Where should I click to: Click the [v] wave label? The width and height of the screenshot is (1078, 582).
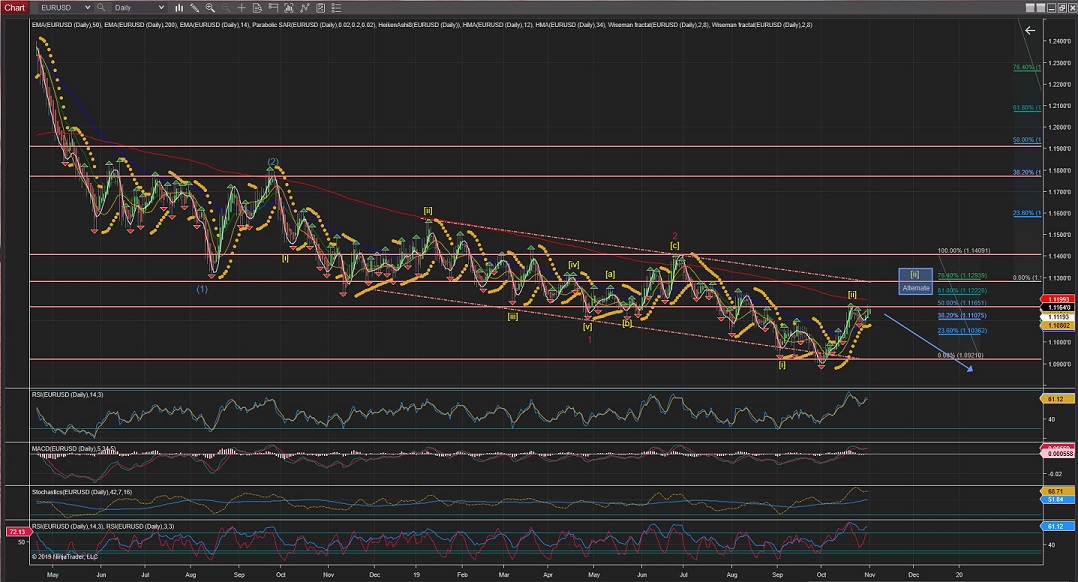click(x=587, y=327)
